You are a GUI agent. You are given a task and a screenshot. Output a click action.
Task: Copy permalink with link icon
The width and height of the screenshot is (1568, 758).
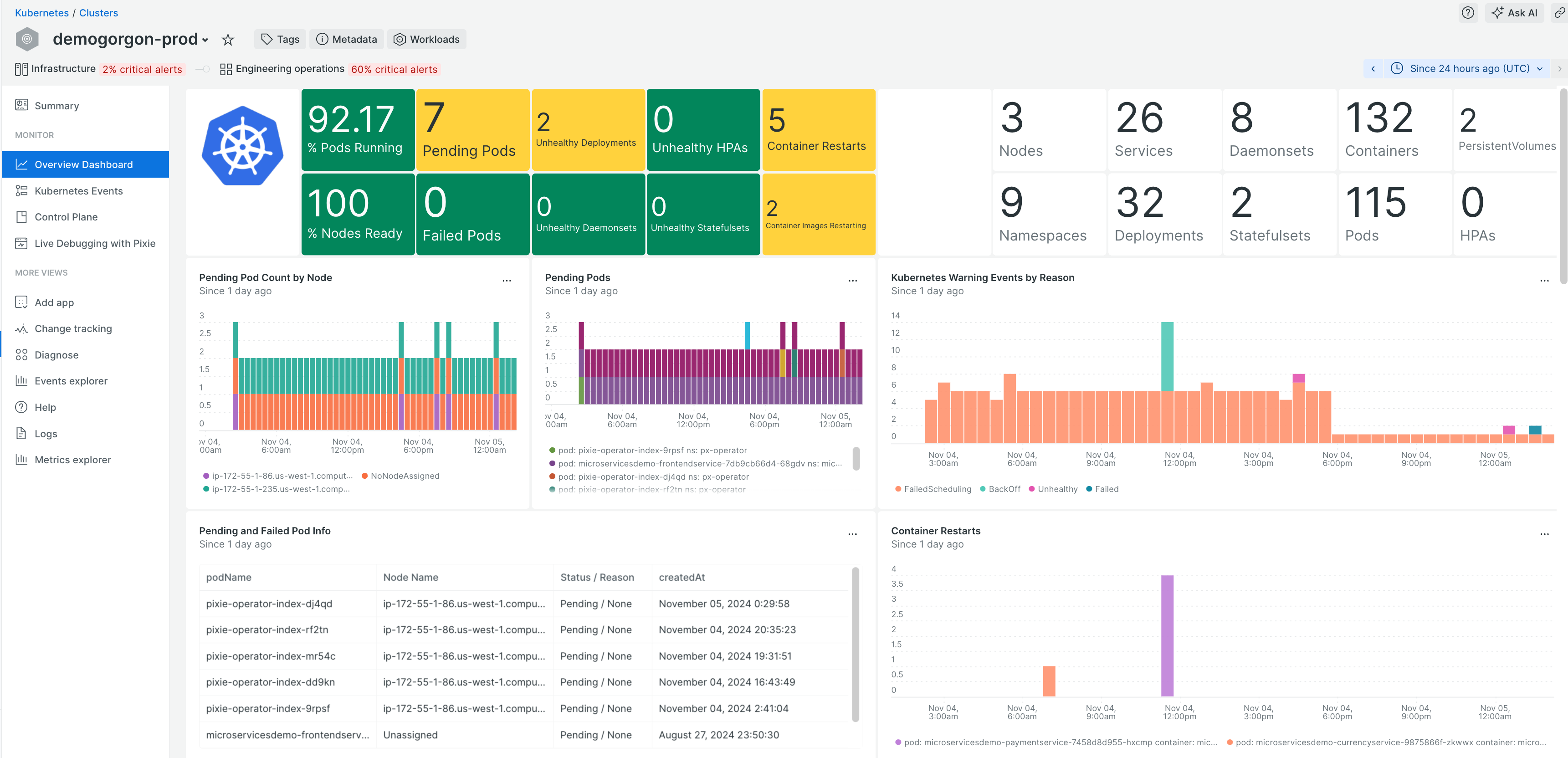1559,12
